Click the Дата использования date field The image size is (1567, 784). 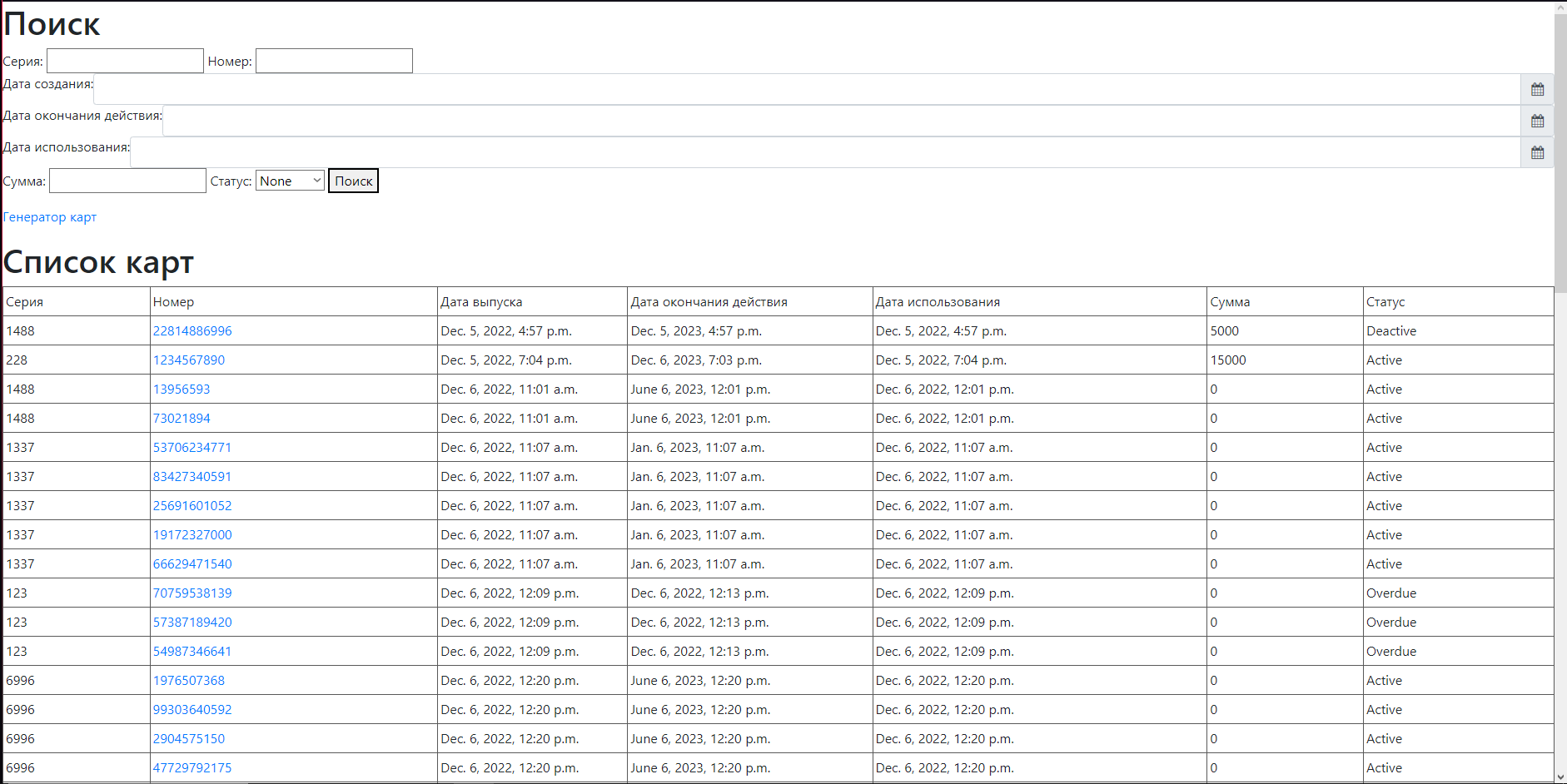point(825,152)
